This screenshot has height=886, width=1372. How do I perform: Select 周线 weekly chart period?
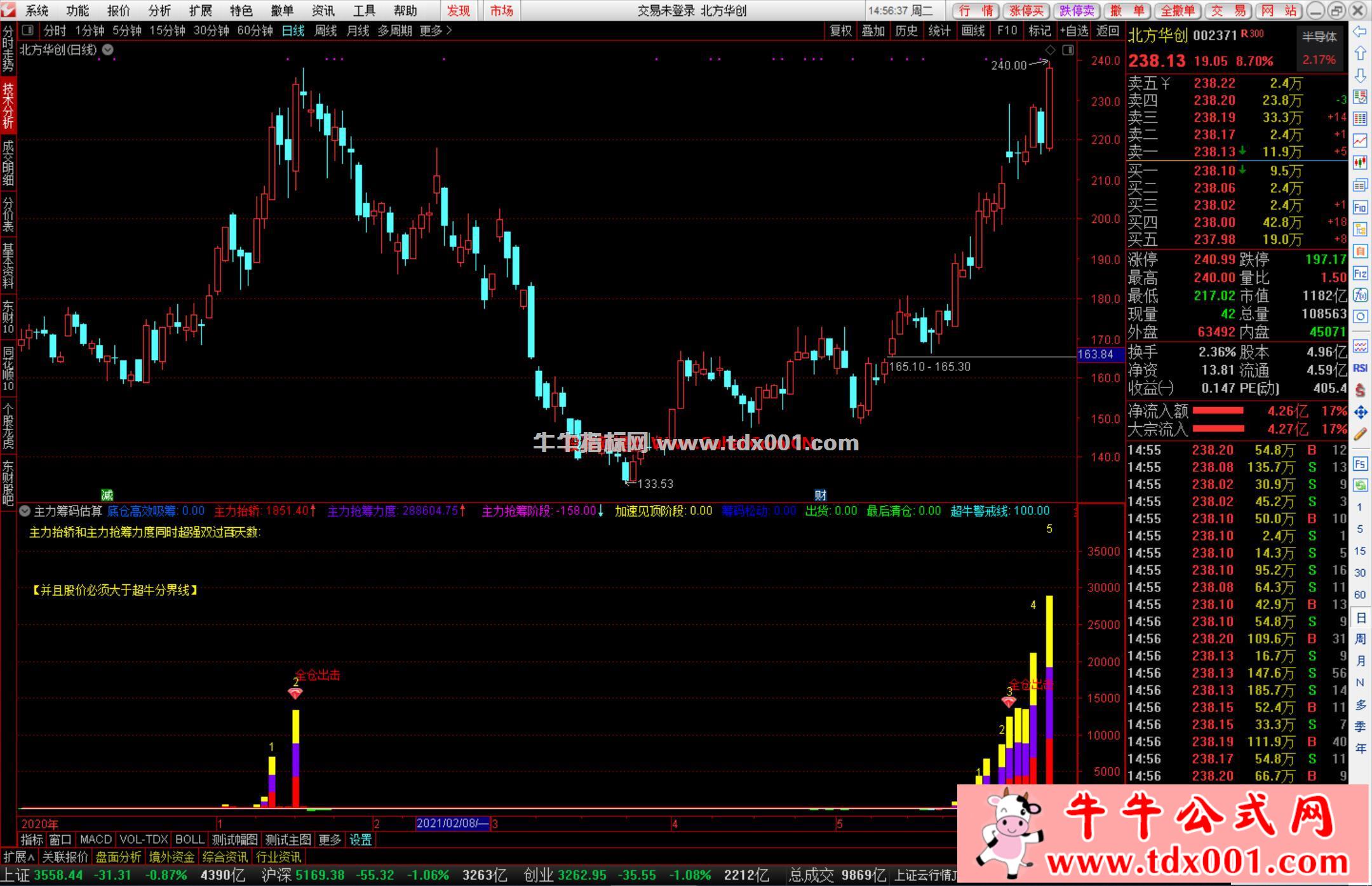[326, 30]
